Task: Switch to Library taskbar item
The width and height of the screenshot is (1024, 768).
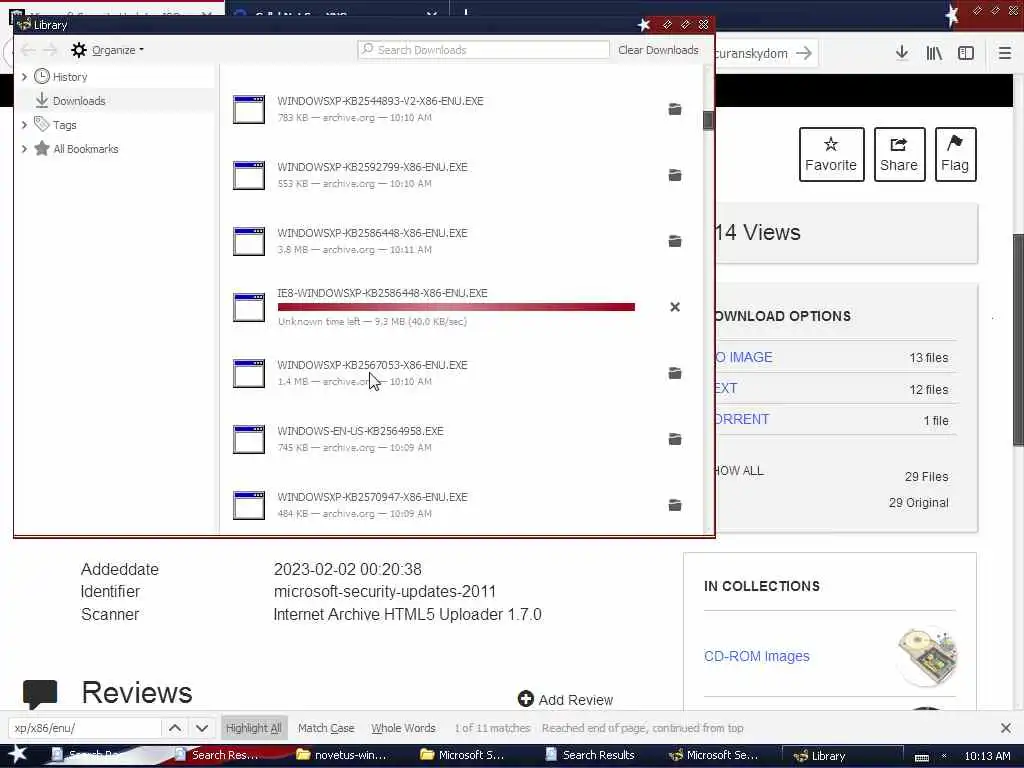Action: [842, 756]
